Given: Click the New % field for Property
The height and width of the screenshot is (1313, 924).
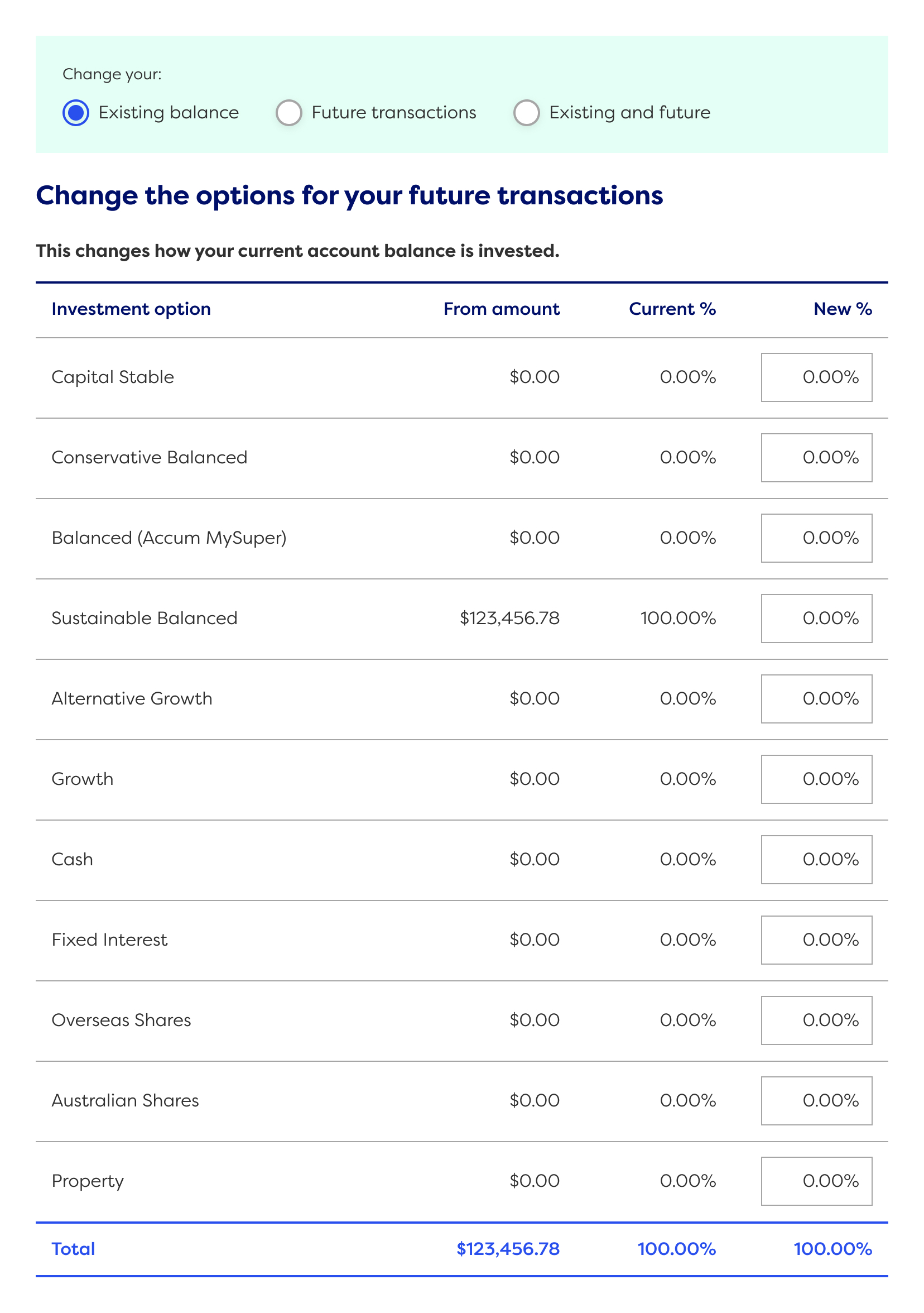Looking at the screenshot, I should [x=816, y=1181].
